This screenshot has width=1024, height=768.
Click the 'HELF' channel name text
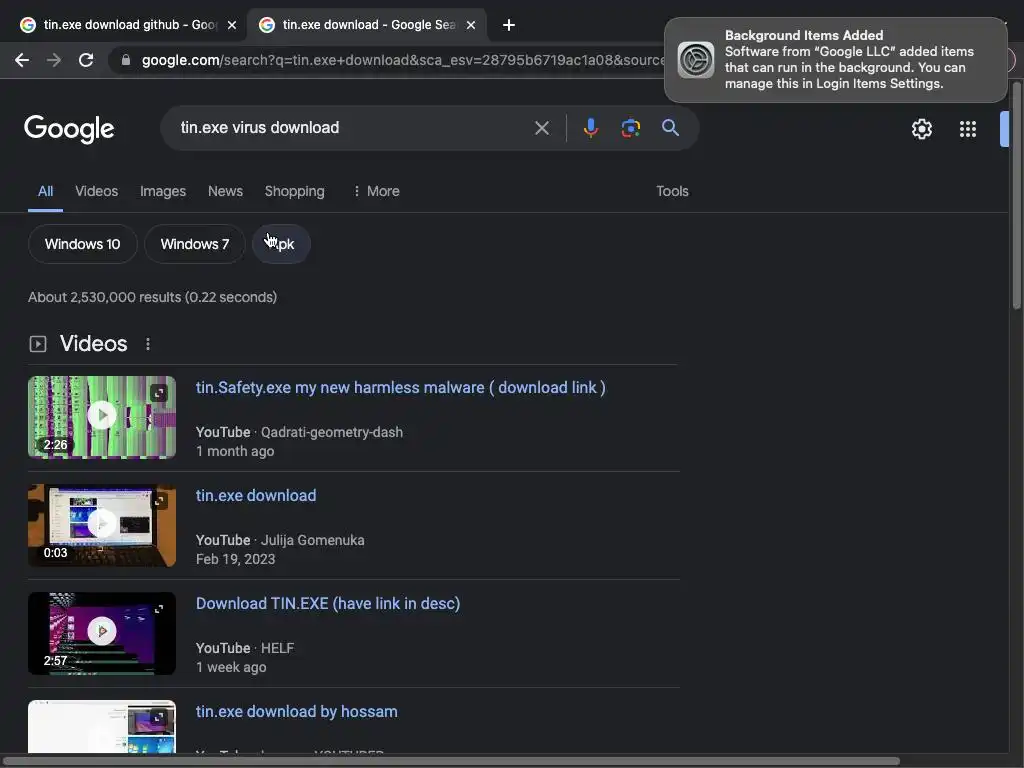pyautogui.click(x=278, y=648)
